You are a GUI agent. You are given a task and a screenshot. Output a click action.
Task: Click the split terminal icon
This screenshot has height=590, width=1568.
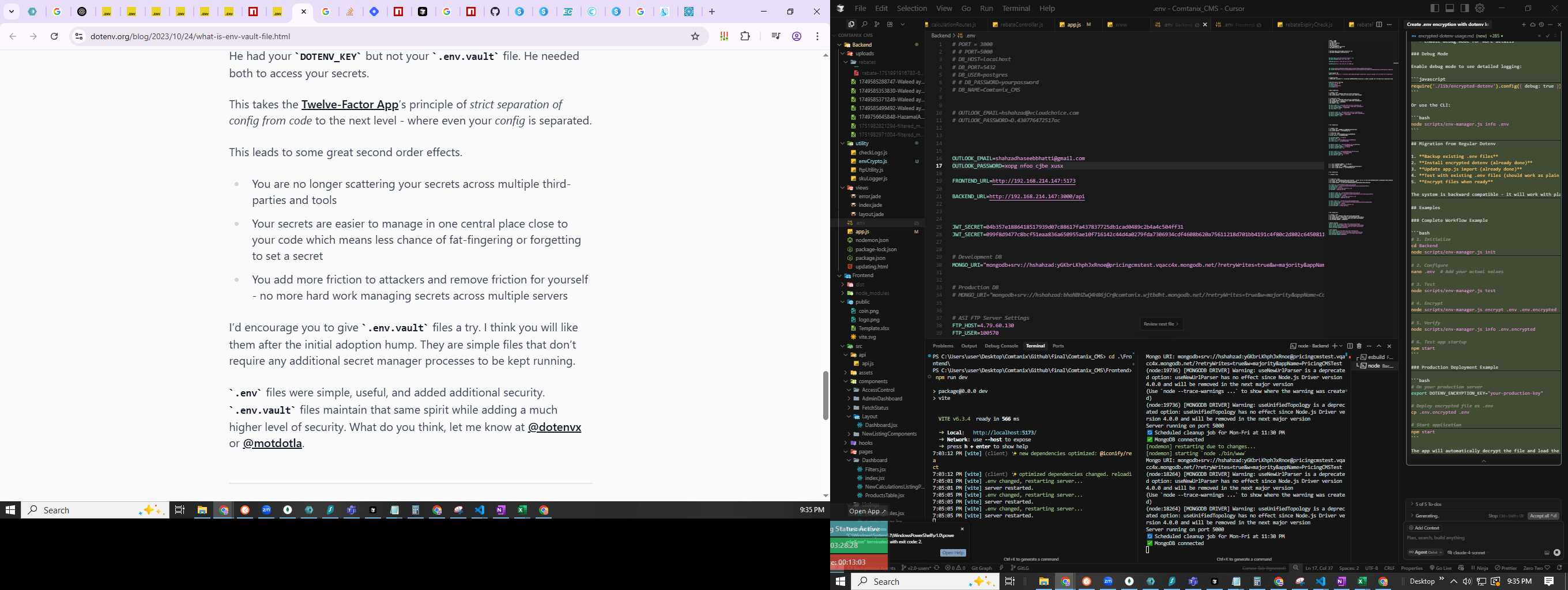(x=1350, y=346)
